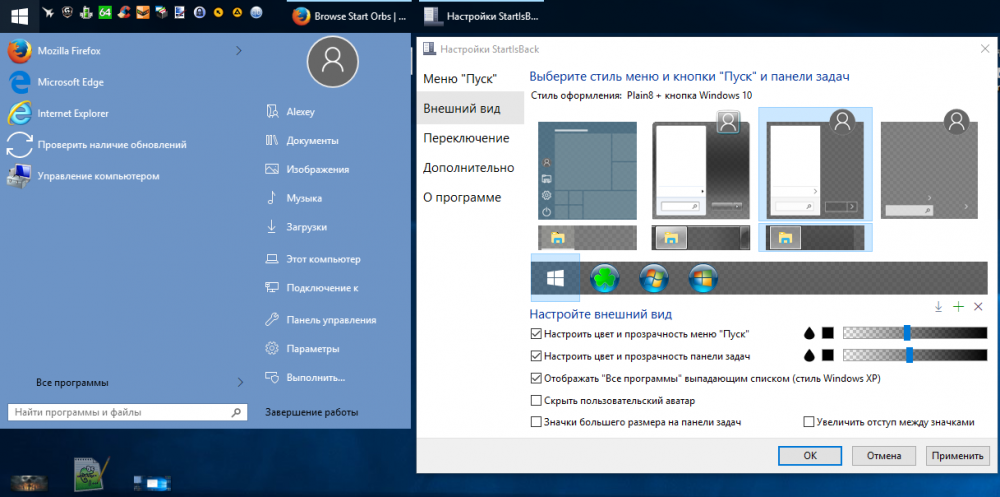Adjust the taskbar transparency slider
The height and width of the screenshot is (497, 1000).
pos(909,355)
